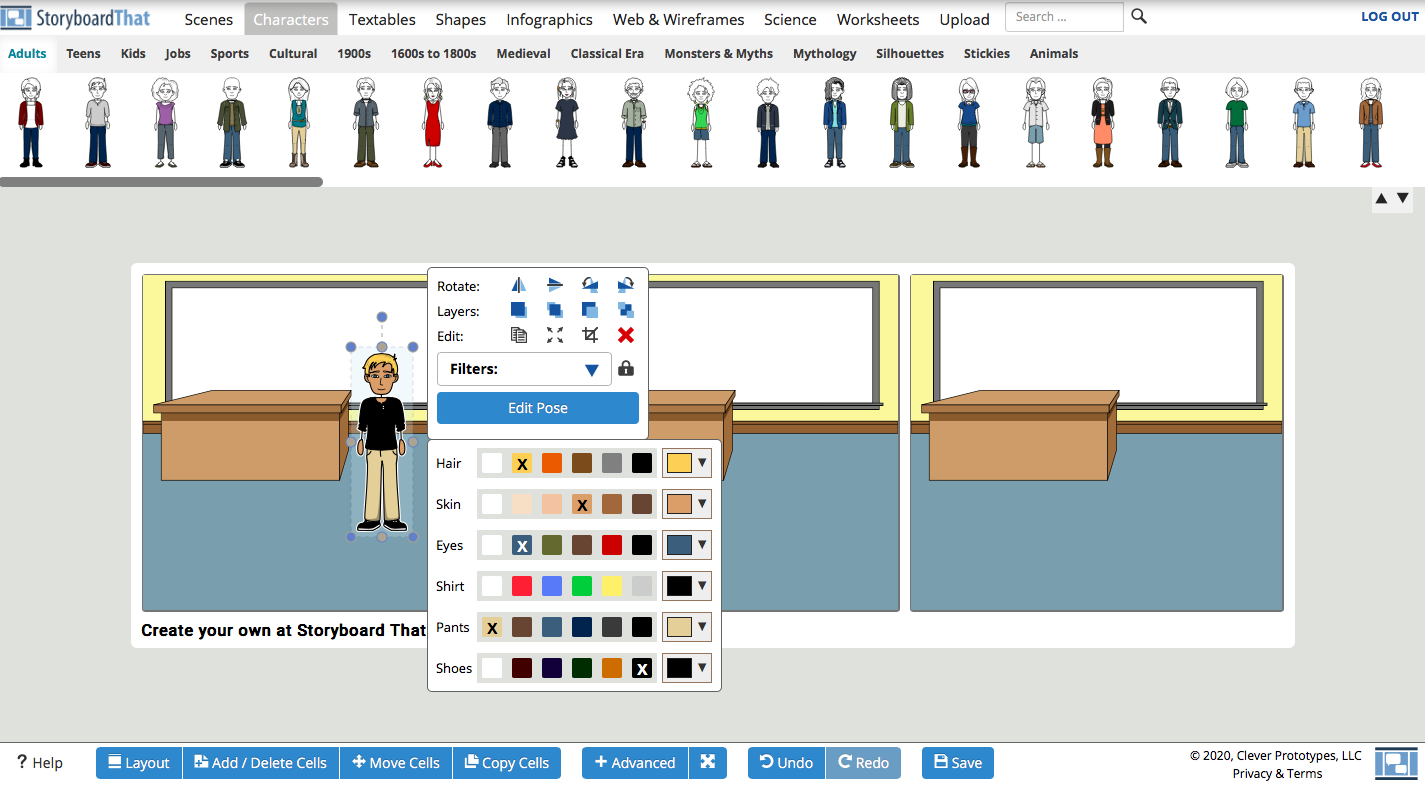This screenshot has width=1425, height=786.
Task: Enable the red eye color option
Action: click(x=611, y=545)
